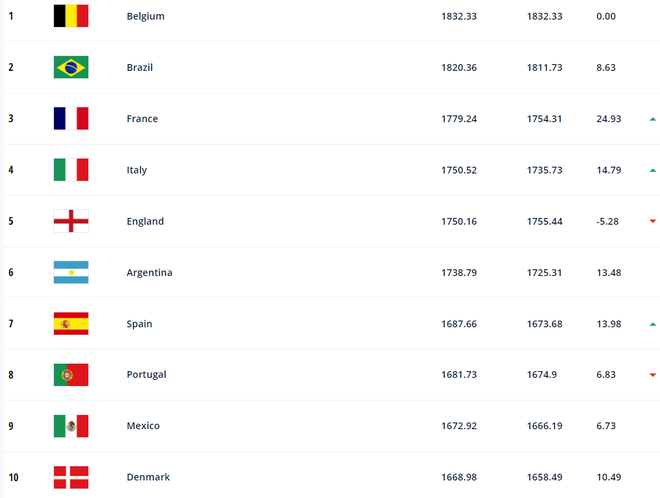The height and width of the screenshot is (498, 660).
Task: Click the Italy flag icon
Action: coord(71,170)
